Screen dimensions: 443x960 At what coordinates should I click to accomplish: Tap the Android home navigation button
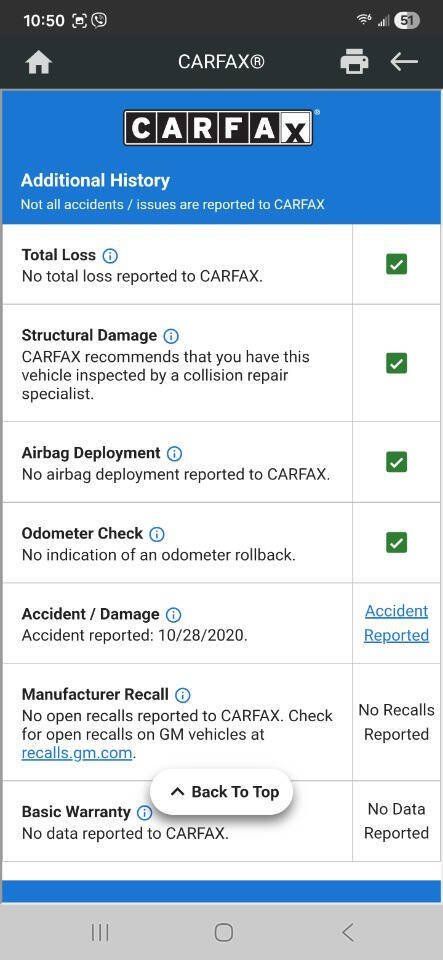coord(223,932)
